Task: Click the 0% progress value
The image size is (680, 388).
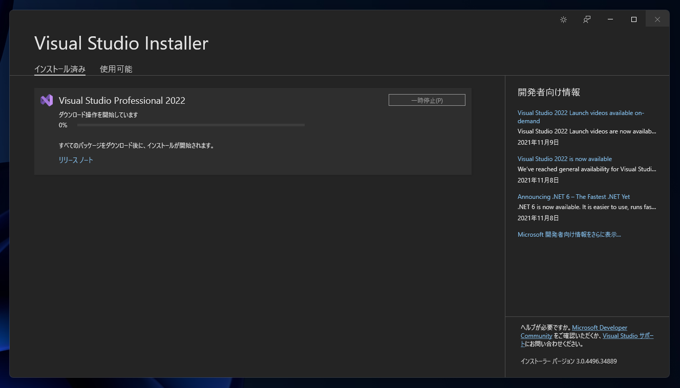Action: point(63,125)
